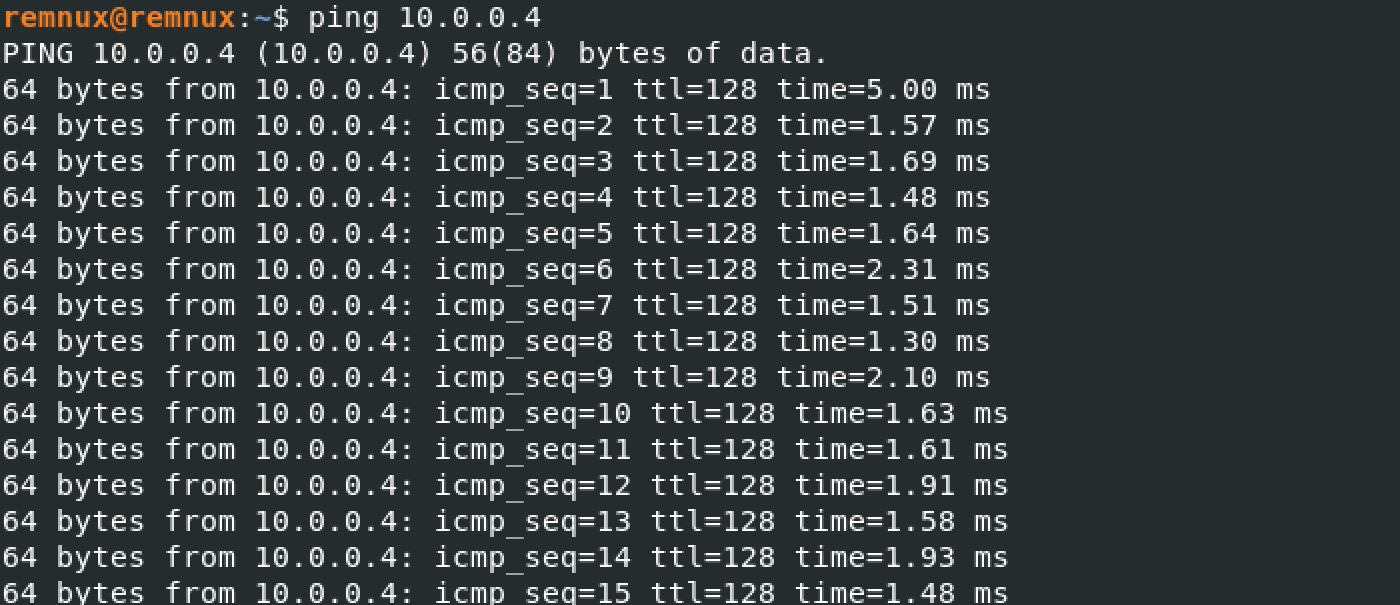Click the icmp_seq=2 text

coord(523,126)
